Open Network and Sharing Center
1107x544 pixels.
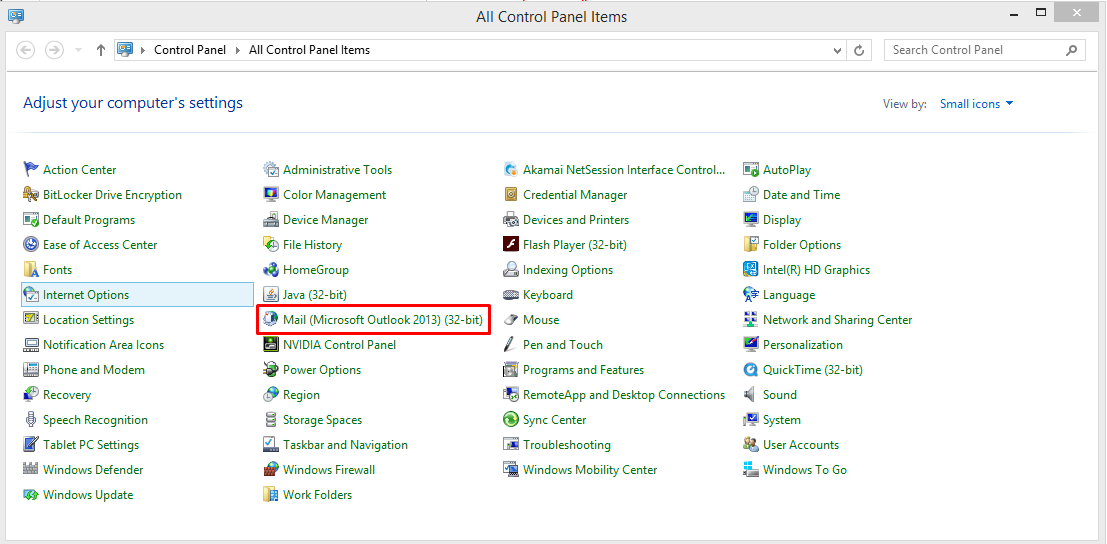(837, 320)
